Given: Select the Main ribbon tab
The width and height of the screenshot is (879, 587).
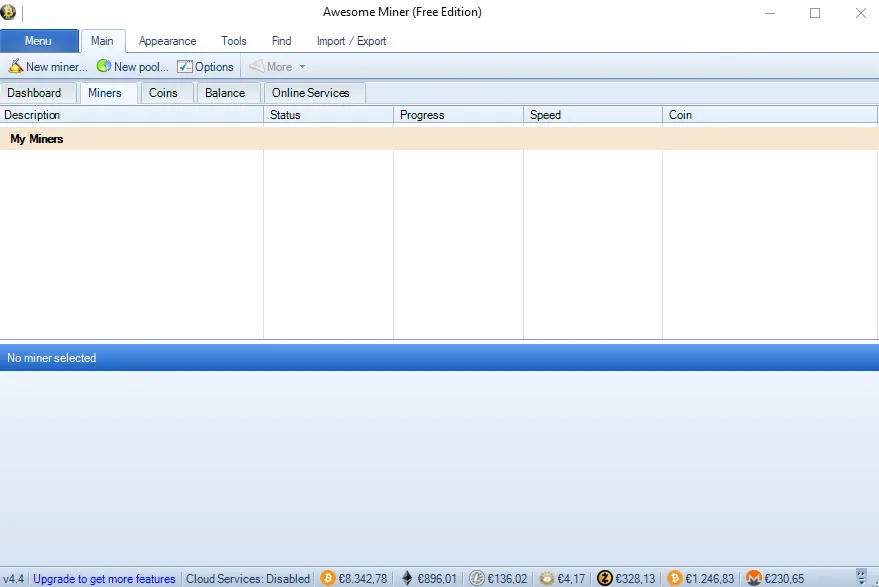Looking at the screenshot, I should tap(103, 41).
